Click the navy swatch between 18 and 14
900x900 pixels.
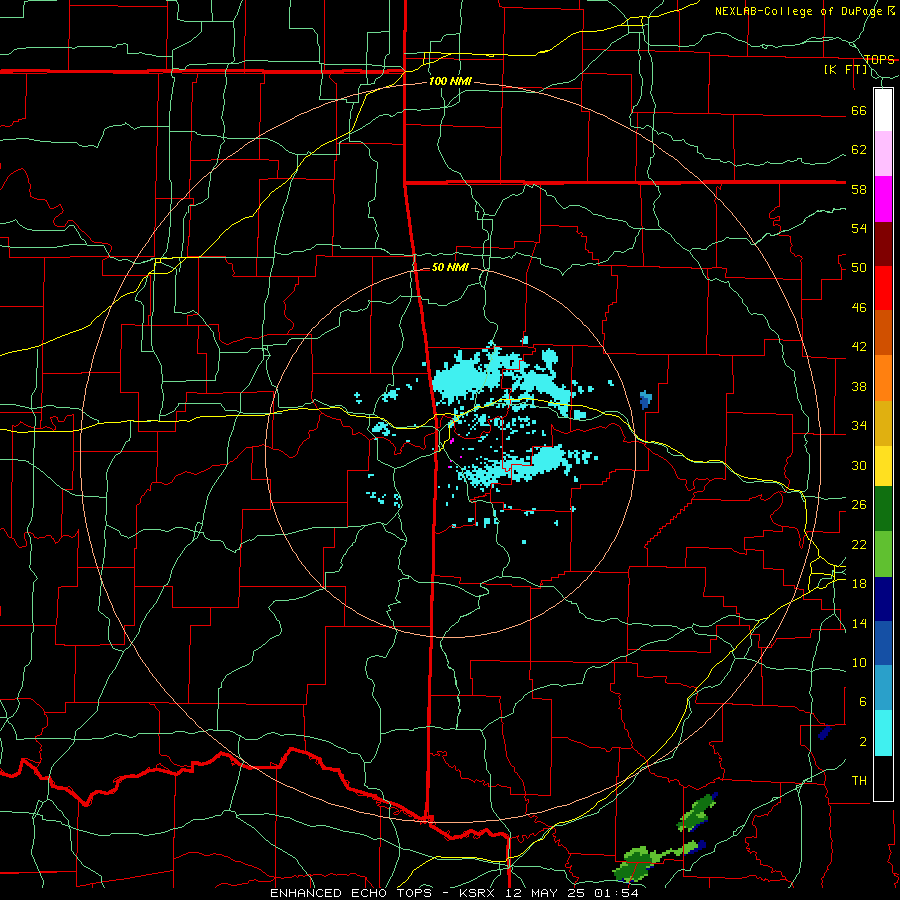click(x=883, y=599)
